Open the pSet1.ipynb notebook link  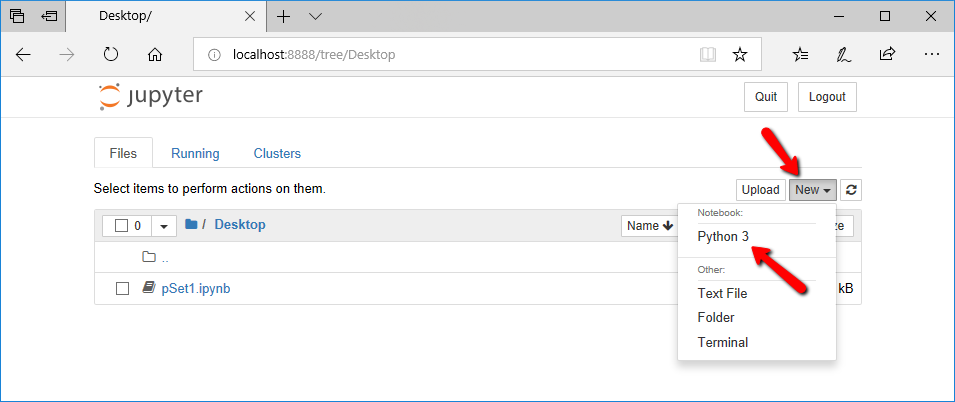[x=196, y=289]
